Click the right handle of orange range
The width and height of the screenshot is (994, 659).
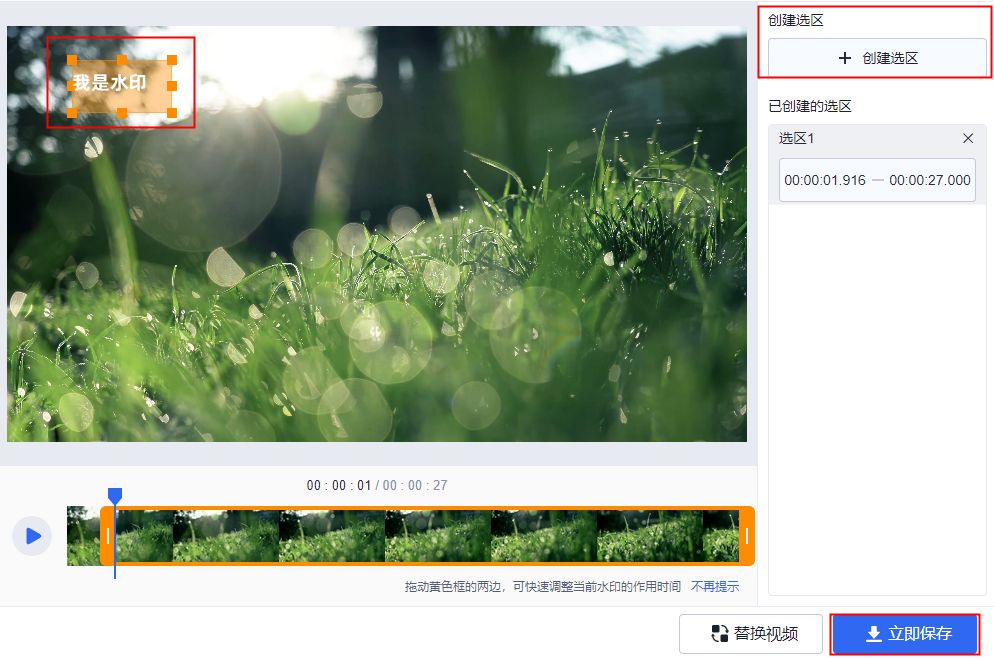point(747,536)
